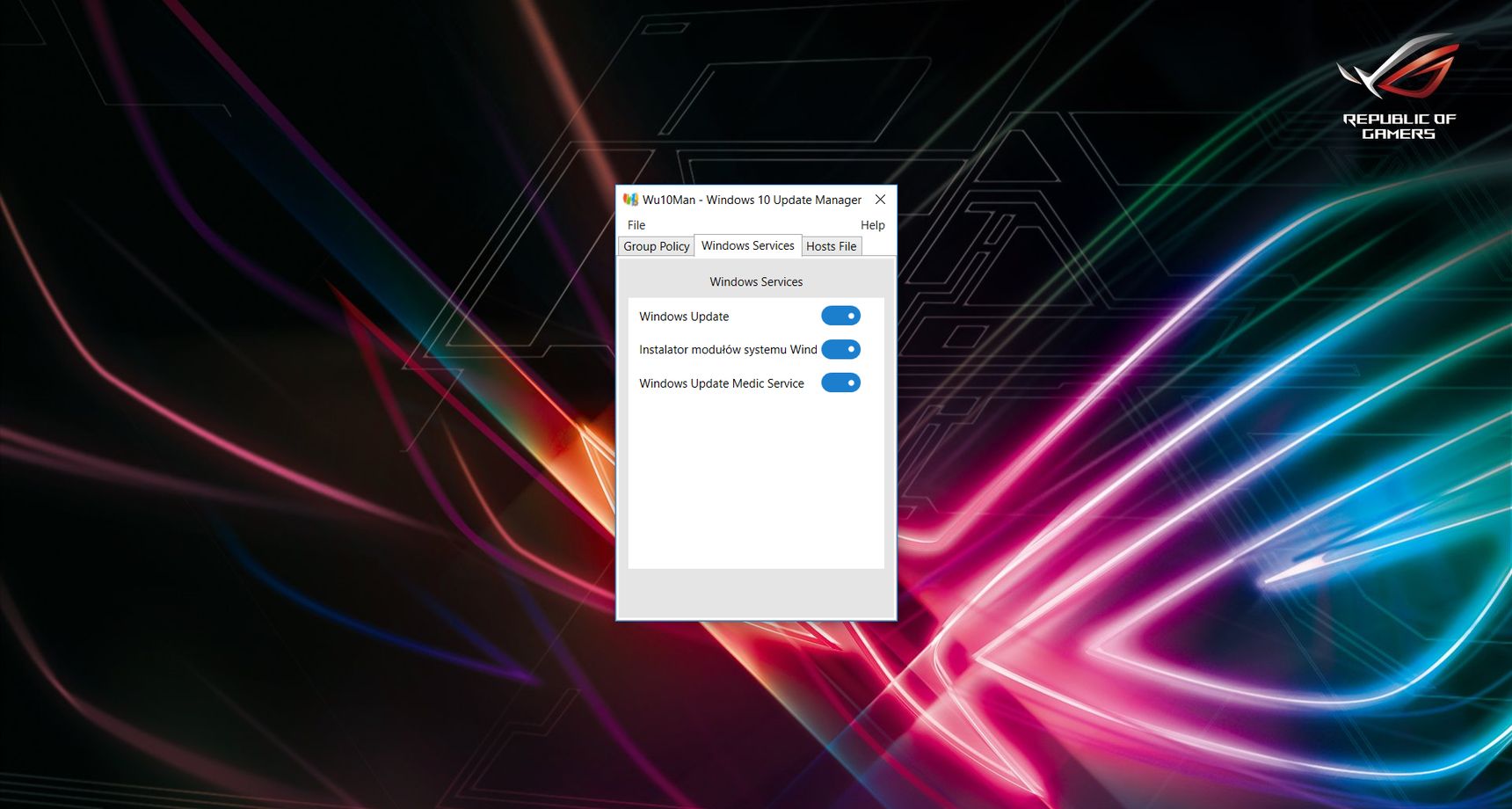This screenshot has height=809, width=1512.
Task: Switch to the Hosts File tab
Action: tap(832, 246)
